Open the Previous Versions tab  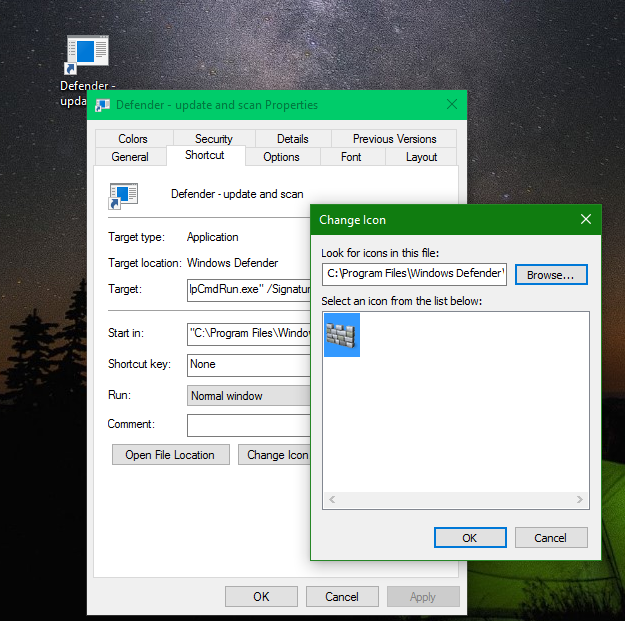coord(394,139)
